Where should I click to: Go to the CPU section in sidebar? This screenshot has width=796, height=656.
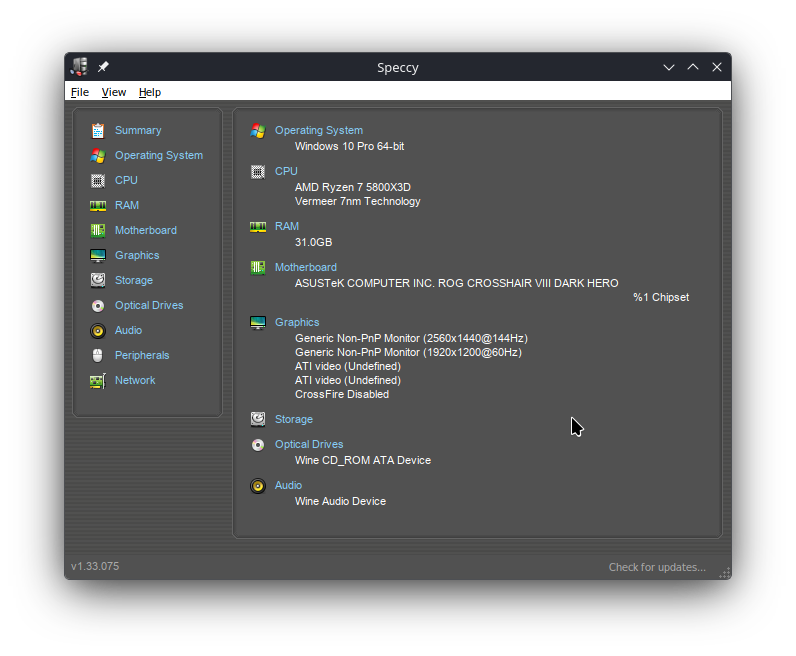126,180
